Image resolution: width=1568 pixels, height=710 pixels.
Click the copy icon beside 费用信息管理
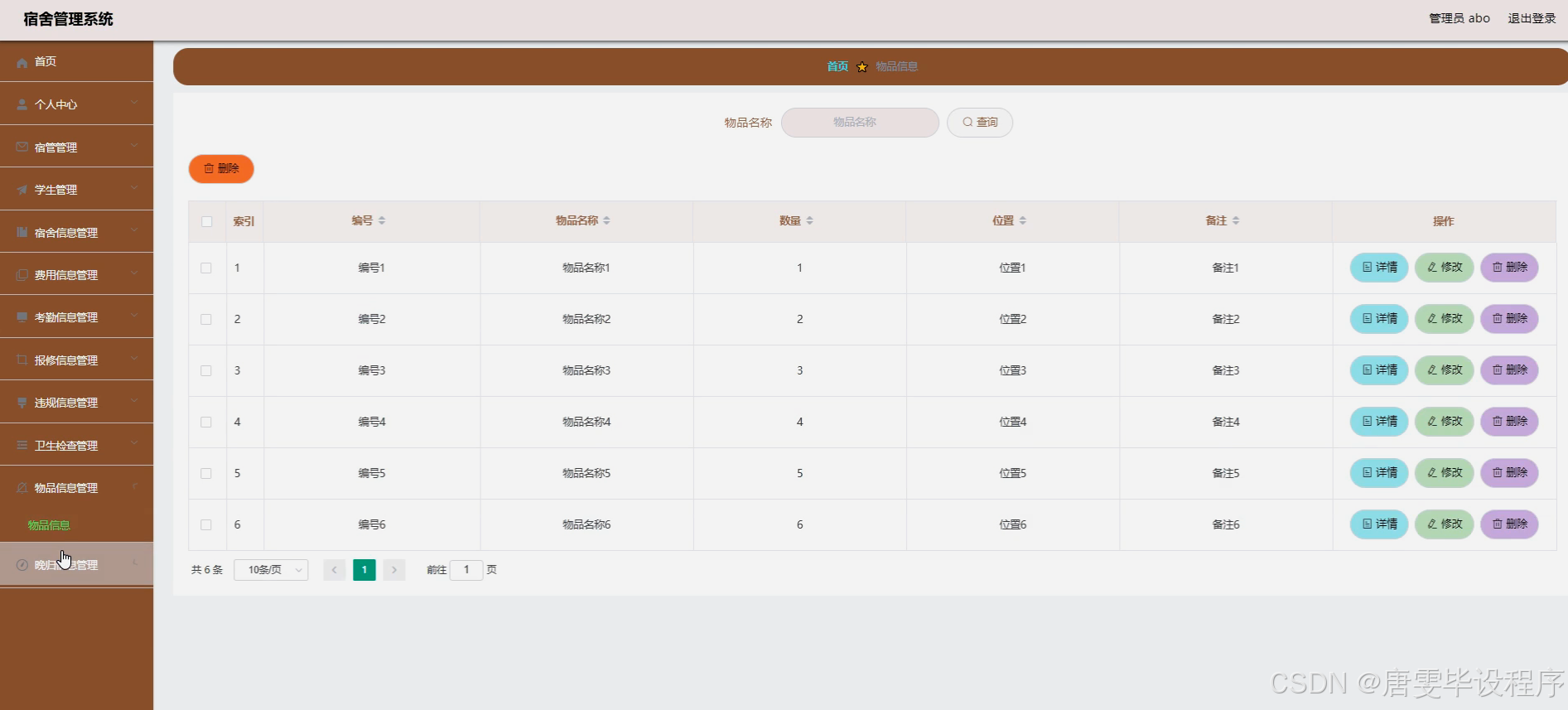[22, 275]
